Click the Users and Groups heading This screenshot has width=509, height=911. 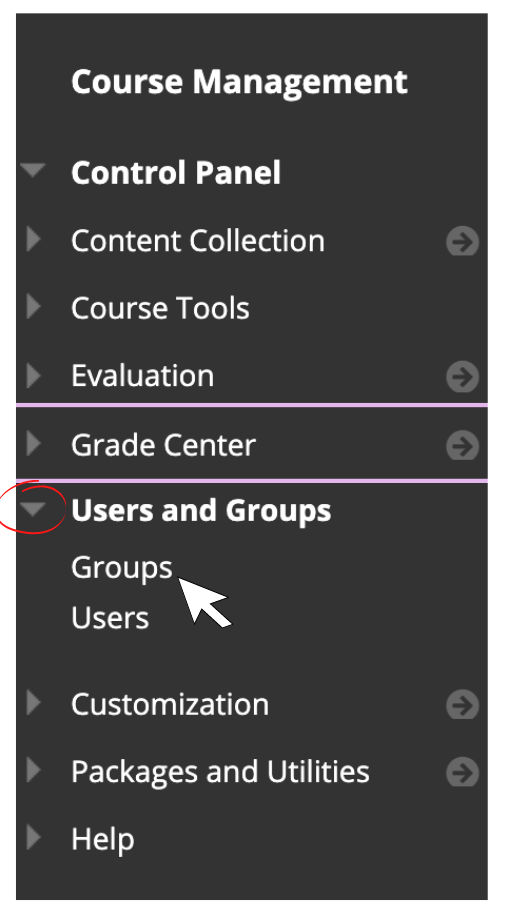point(201,511)
